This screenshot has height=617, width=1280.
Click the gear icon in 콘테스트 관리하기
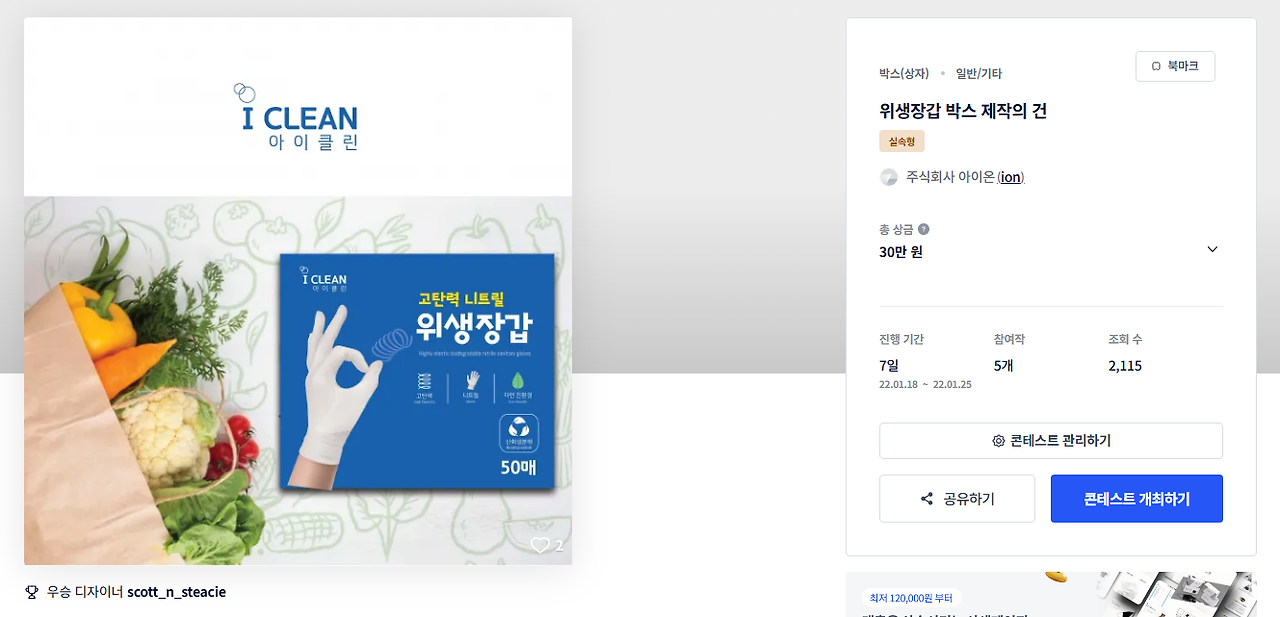pyautogui.click(x=998, y=441)
